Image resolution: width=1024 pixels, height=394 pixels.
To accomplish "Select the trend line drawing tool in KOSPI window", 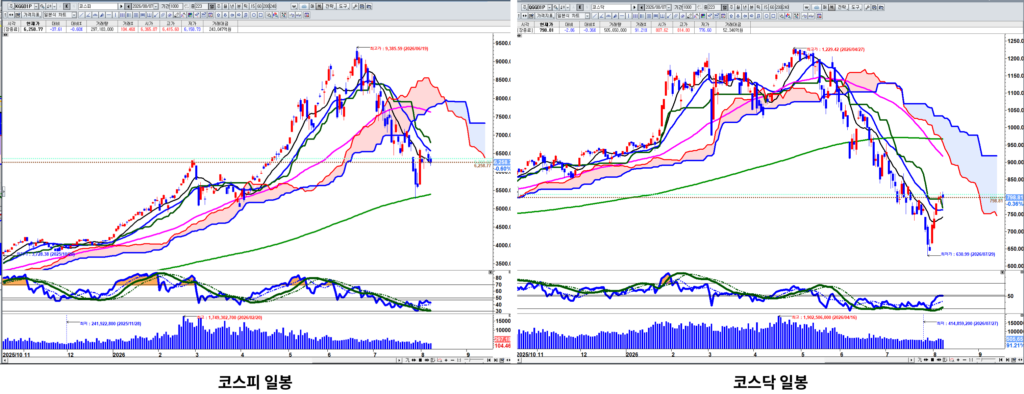I will 82,15.
